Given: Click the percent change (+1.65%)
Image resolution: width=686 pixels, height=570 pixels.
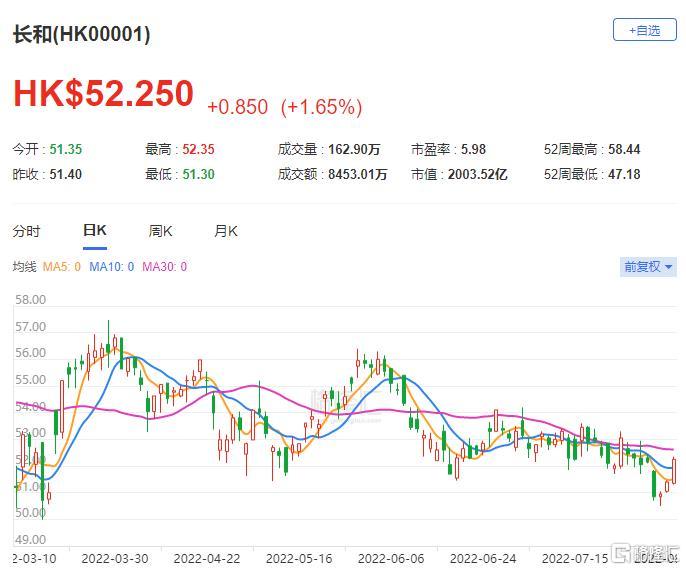Looking at the screenshot, I should pos(322,107).
